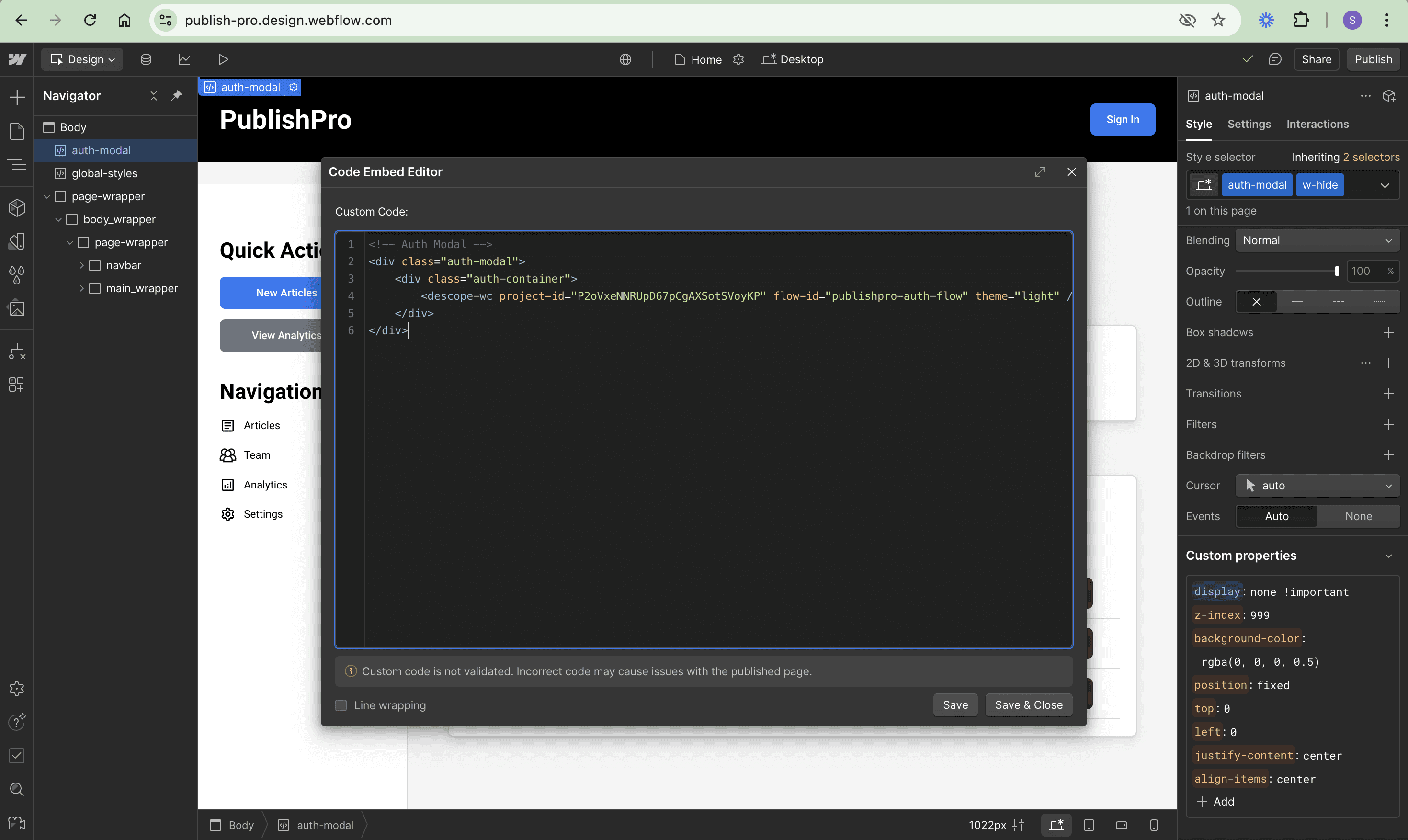Open the Blending Normal dropdown
This screenshot has height=840, width=1408.
(1317, 240)
